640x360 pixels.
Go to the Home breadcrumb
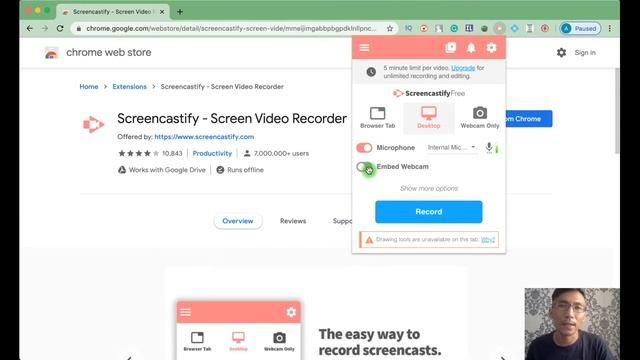tap(89, 87)
